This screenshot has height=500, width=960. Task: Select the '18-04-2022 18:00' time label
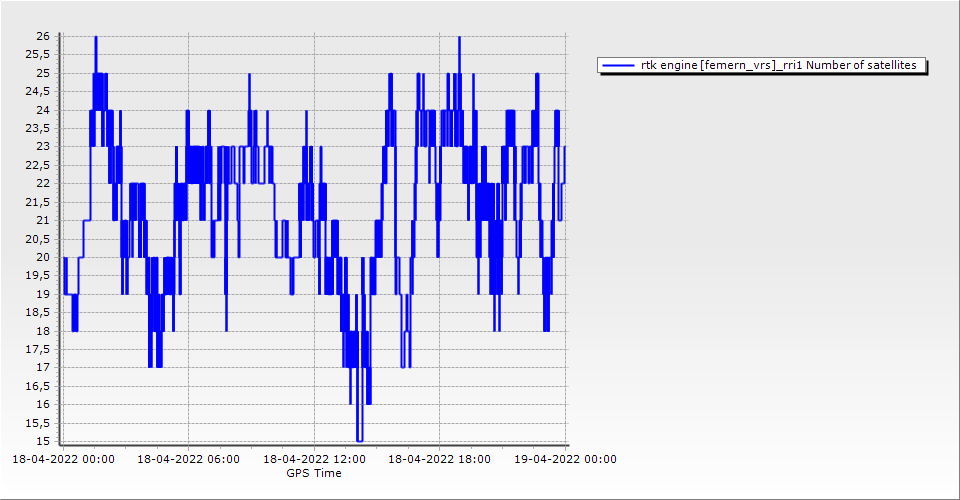coord(439,460)
